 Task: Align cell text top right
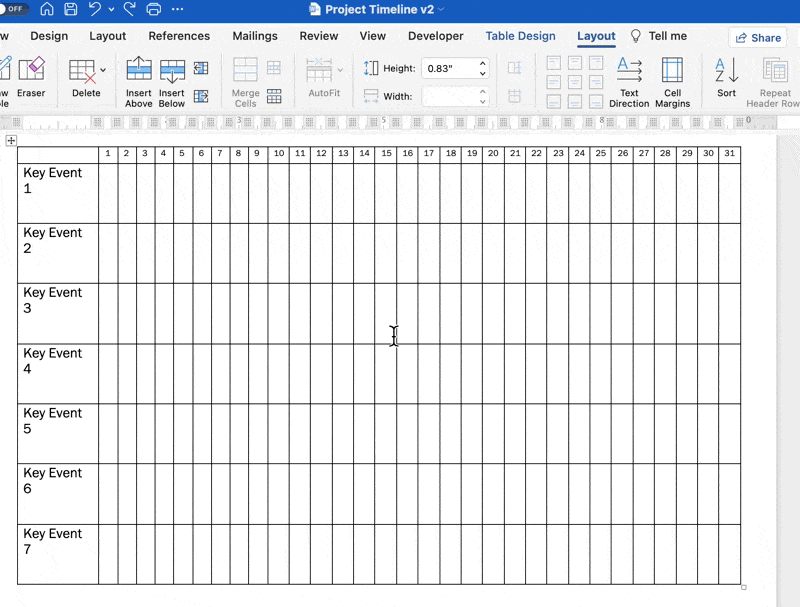pos(596,63)
